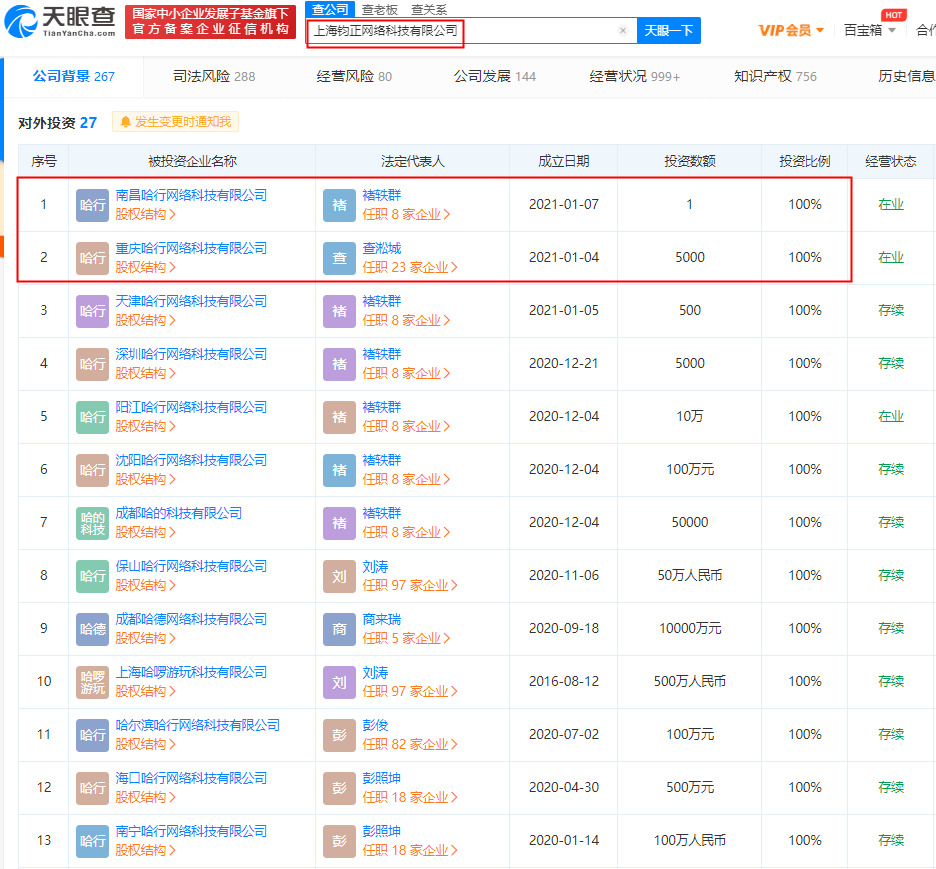Open the 百宝箱 dropdown menu
Screen dimensions: 936x869
click(x=870, y=30)
